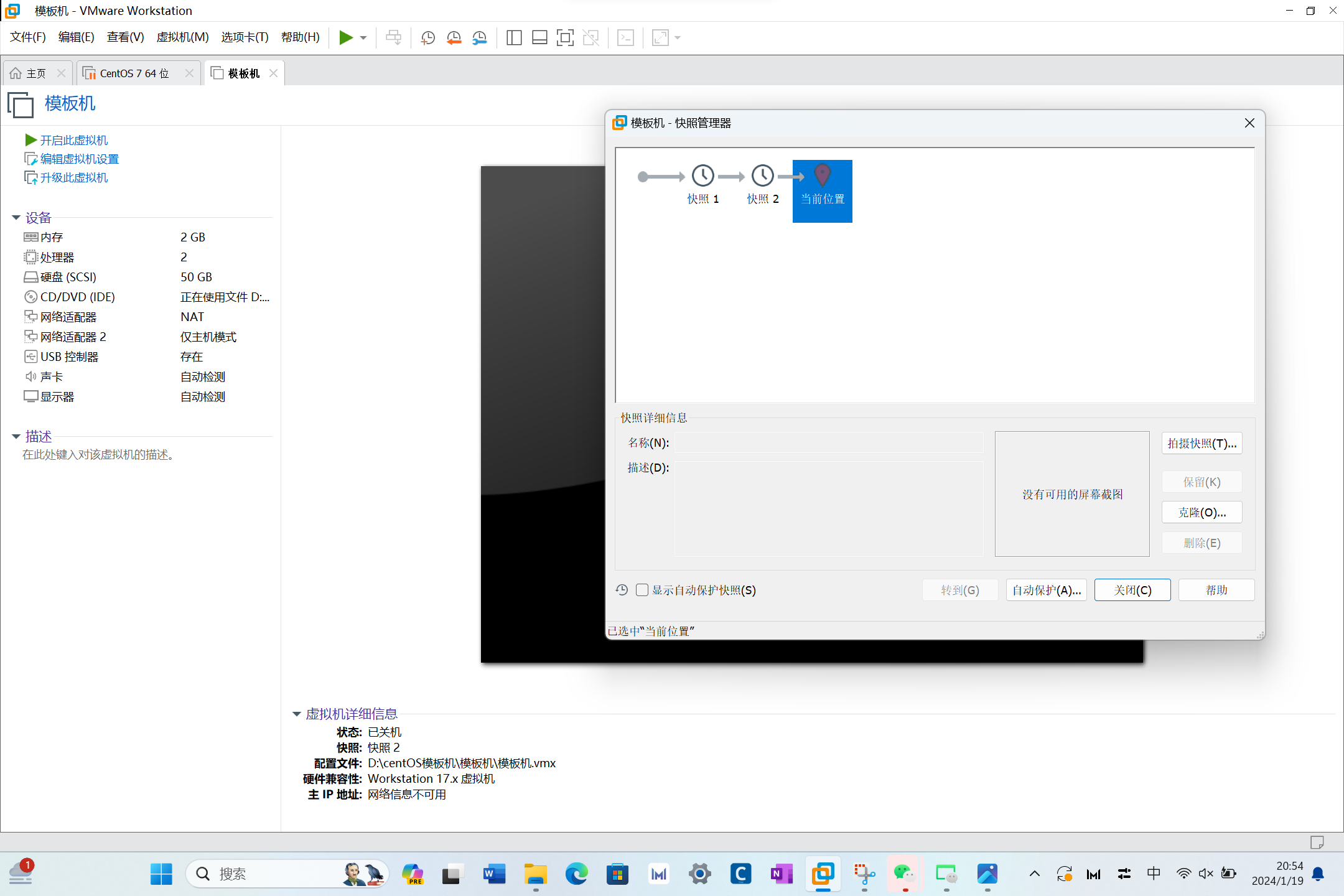Click the console view toolbar icon
1344x896 pixels.
[625, 37]
